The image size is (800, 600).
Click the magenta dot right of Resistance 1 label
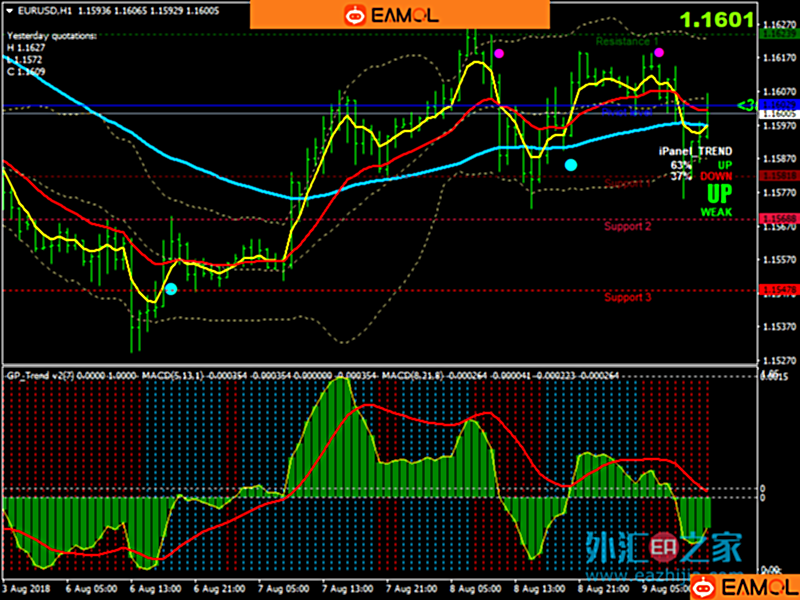click(x=659, y=52)
